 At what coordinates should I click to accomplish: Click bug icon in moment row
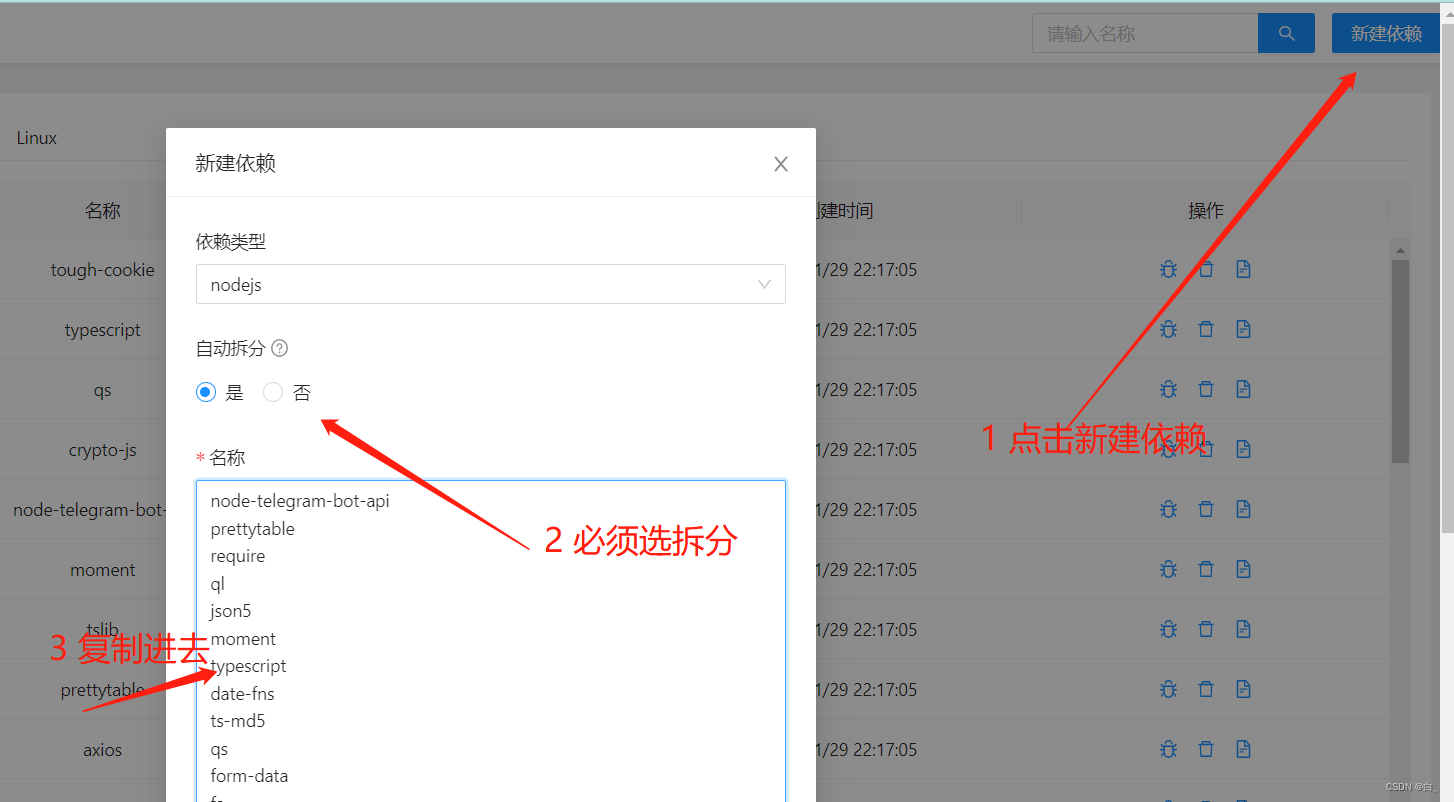tap(1168, 569)
